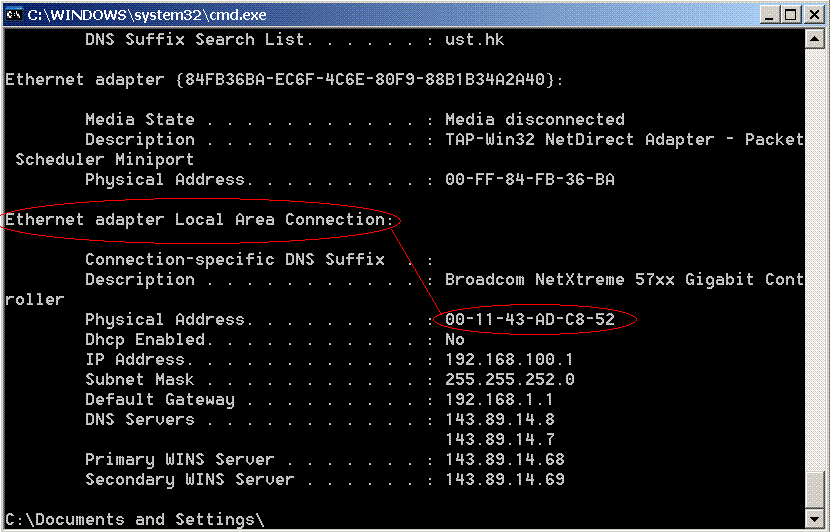
Task: Click the Media disconnected status text
Action: pos(535,119)
